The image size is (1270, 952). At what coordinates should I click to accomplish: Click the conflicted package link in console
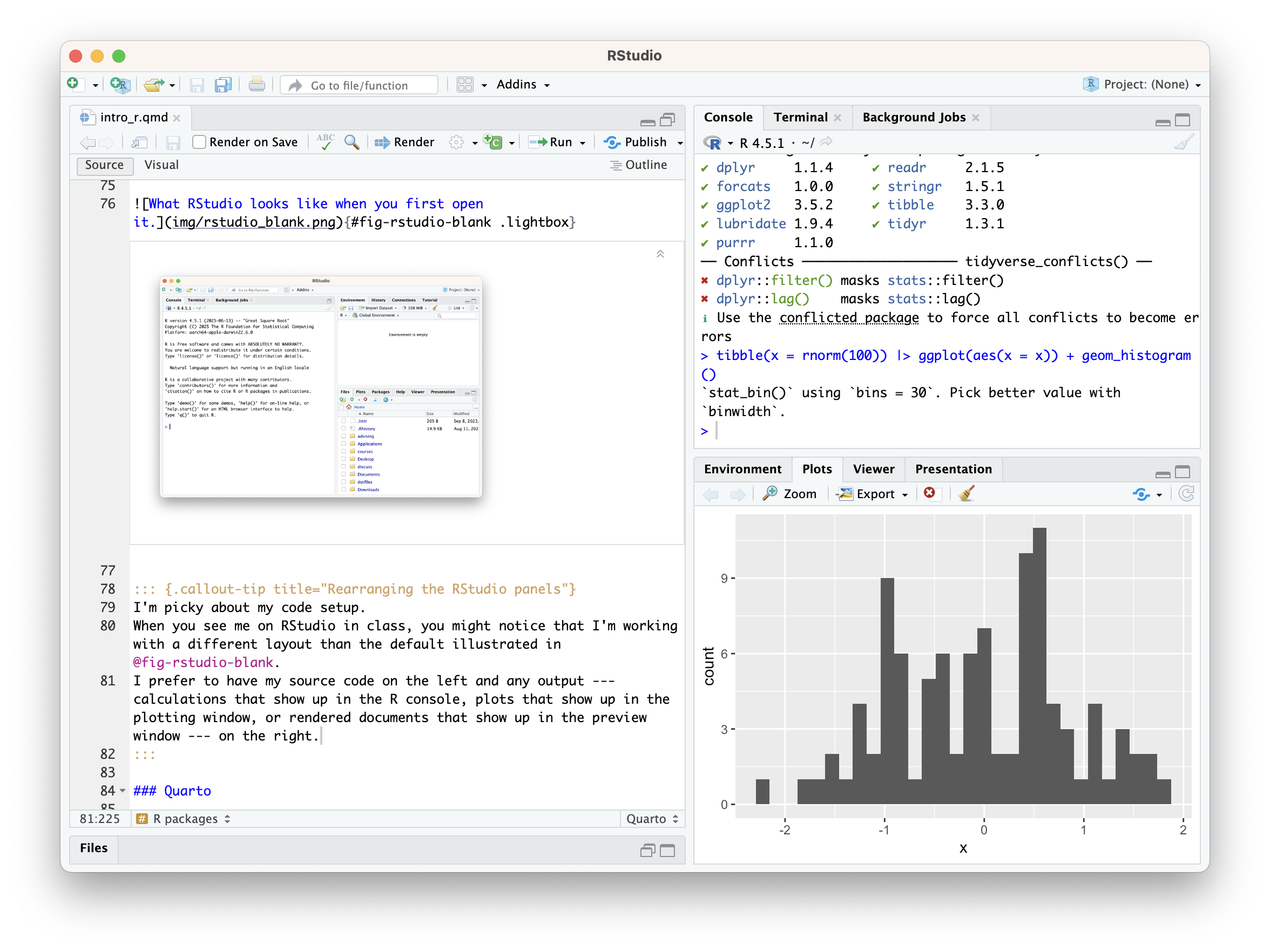click(x=849, y=318)
